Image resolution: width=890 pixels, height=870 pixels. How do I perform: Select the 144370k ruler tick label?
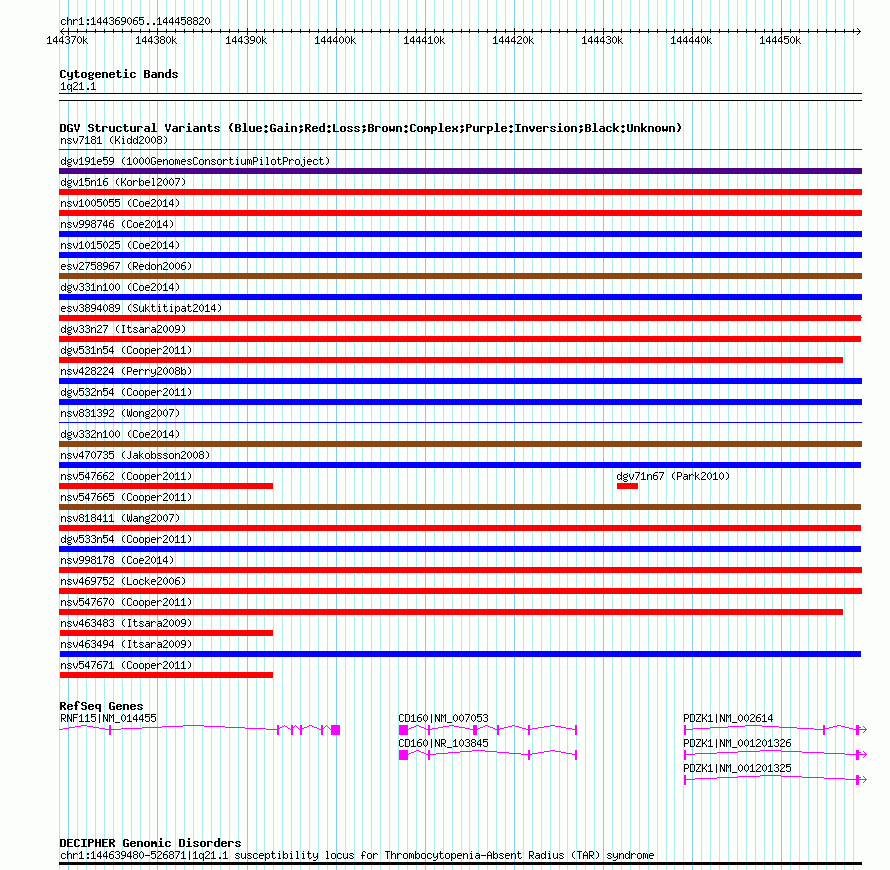pos(67,40)
